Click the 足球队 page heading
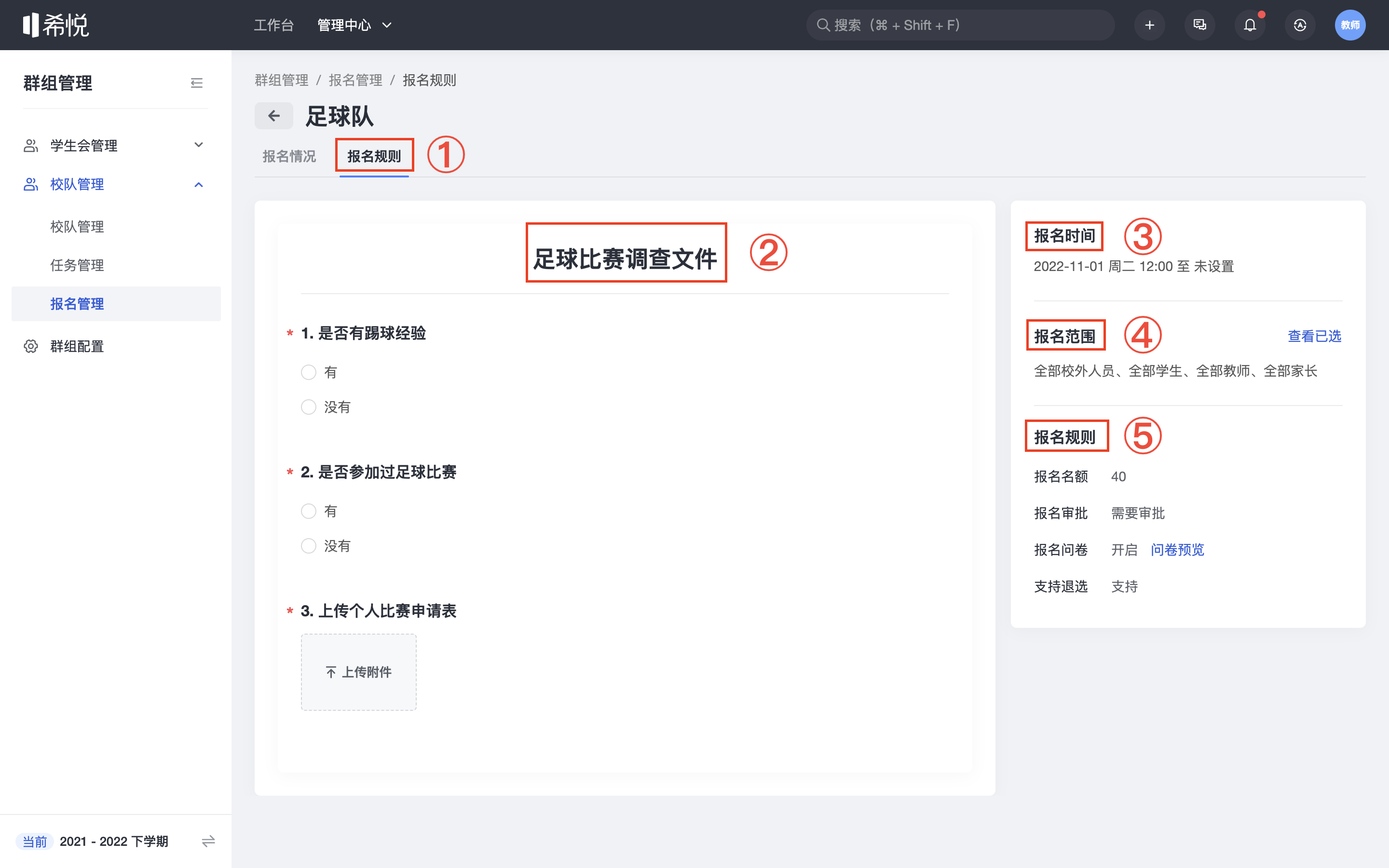1389x868 pixels. point(339,116)
